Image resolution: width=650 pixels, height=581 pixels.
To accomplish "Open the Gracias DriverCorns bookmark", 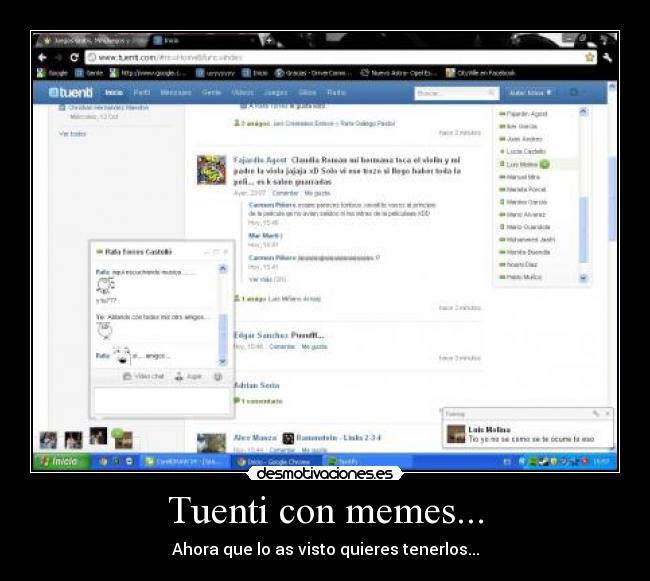I will [x=313, y=73].
